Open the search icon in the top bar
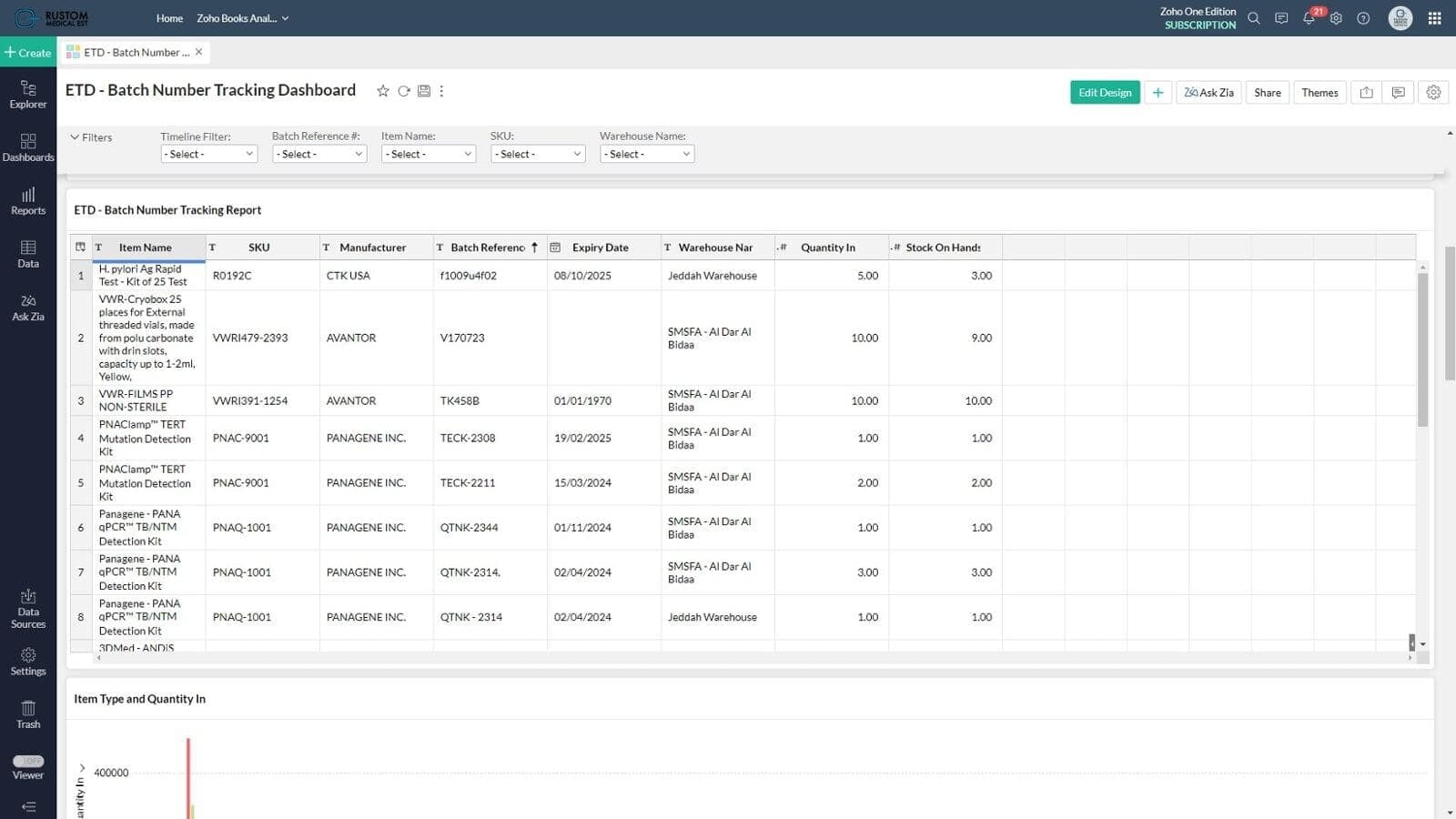This screenshot has width=1456, height=819. [x=1254, y=18]
